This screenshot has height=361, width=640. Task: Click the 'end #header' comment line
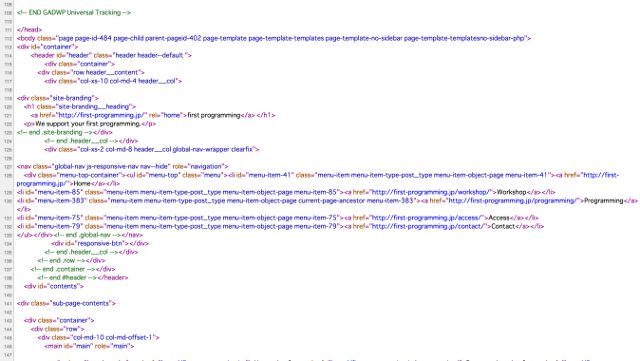pyautogui.click(x=83, y=278)
